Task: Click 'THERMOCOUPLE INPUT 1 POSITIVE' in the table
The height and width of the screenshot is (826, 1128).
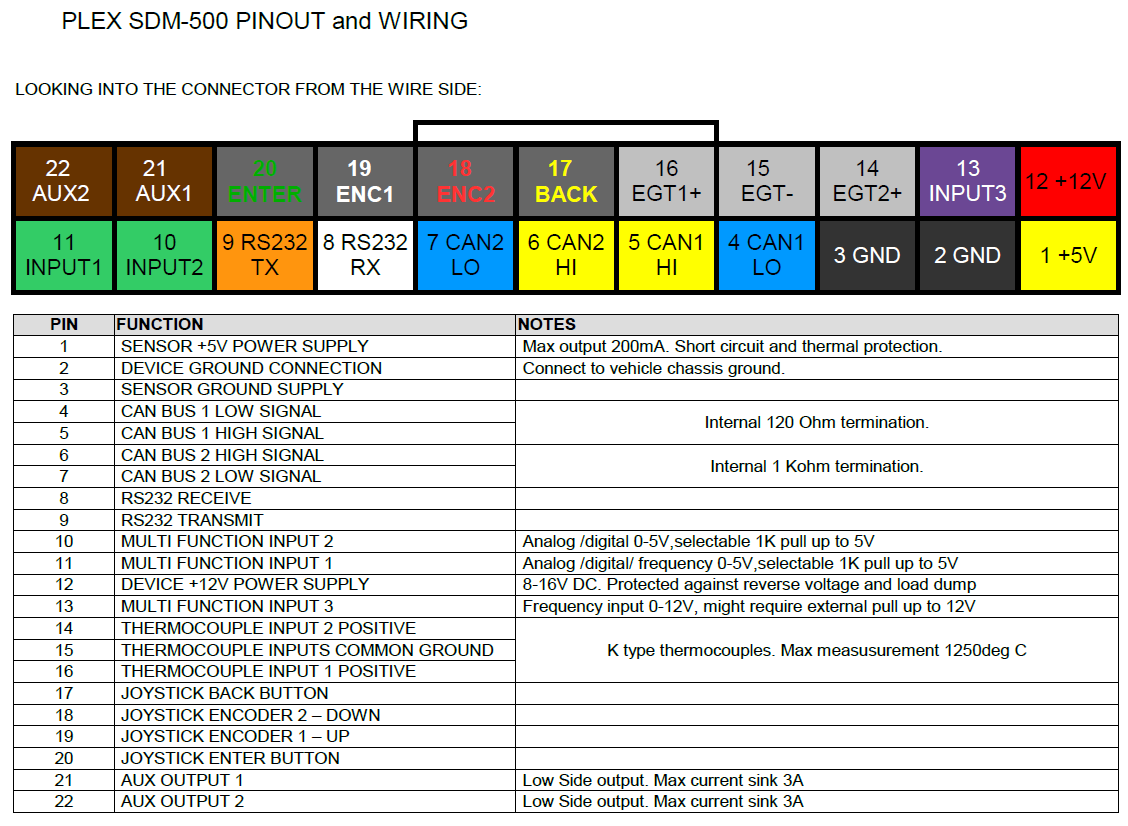Action: tap(268, 671)
